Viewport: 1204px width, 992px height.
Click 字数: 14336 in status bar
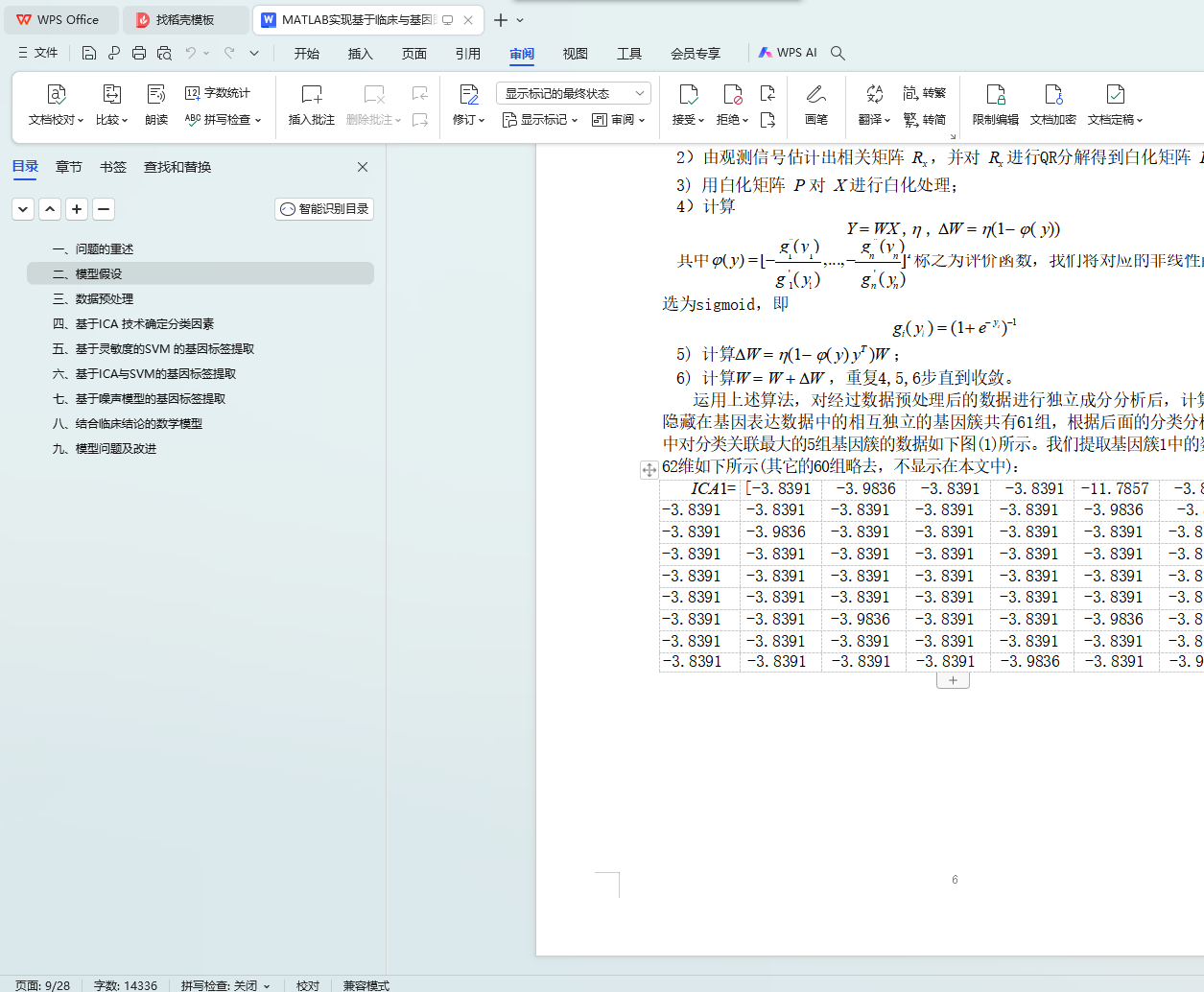tap(126, 985)
